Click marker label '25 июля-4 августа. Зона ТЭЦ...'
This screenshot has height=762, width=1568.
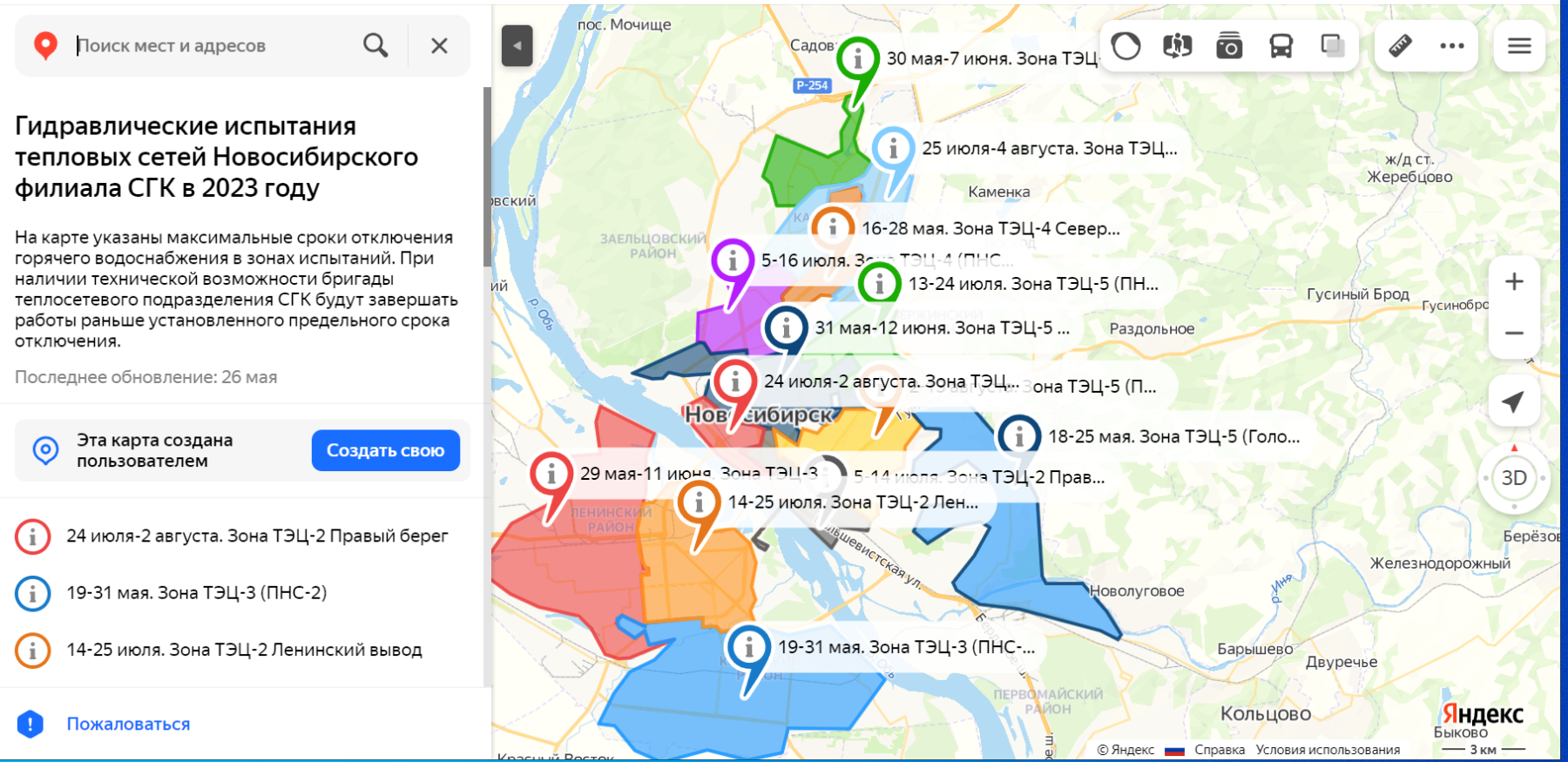pyautogui.click(x=1049, y=149)
